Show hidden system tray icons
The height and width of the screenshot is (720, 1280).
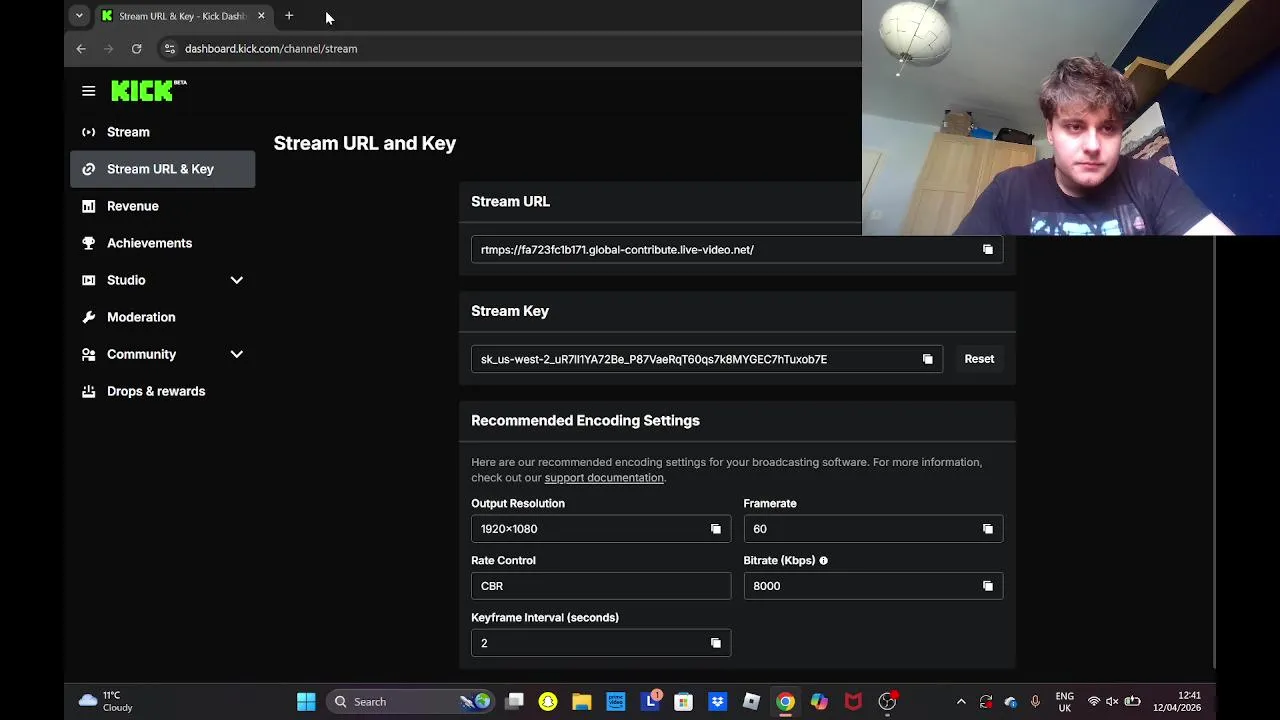[x=961, y=702]
